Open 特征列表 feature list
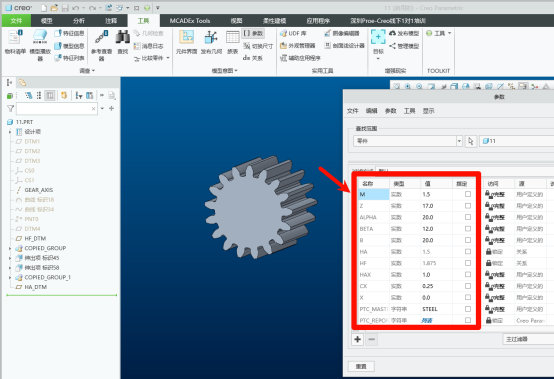Screen dimensions: 554x379 69,58
